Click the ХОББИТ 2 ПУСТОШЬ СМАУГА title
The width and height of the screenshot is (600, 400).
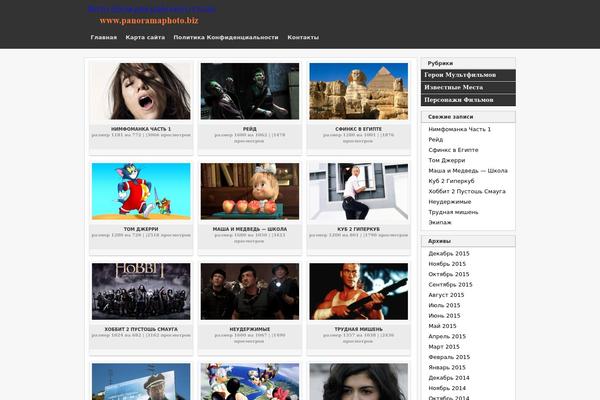(x=141, y=329)
